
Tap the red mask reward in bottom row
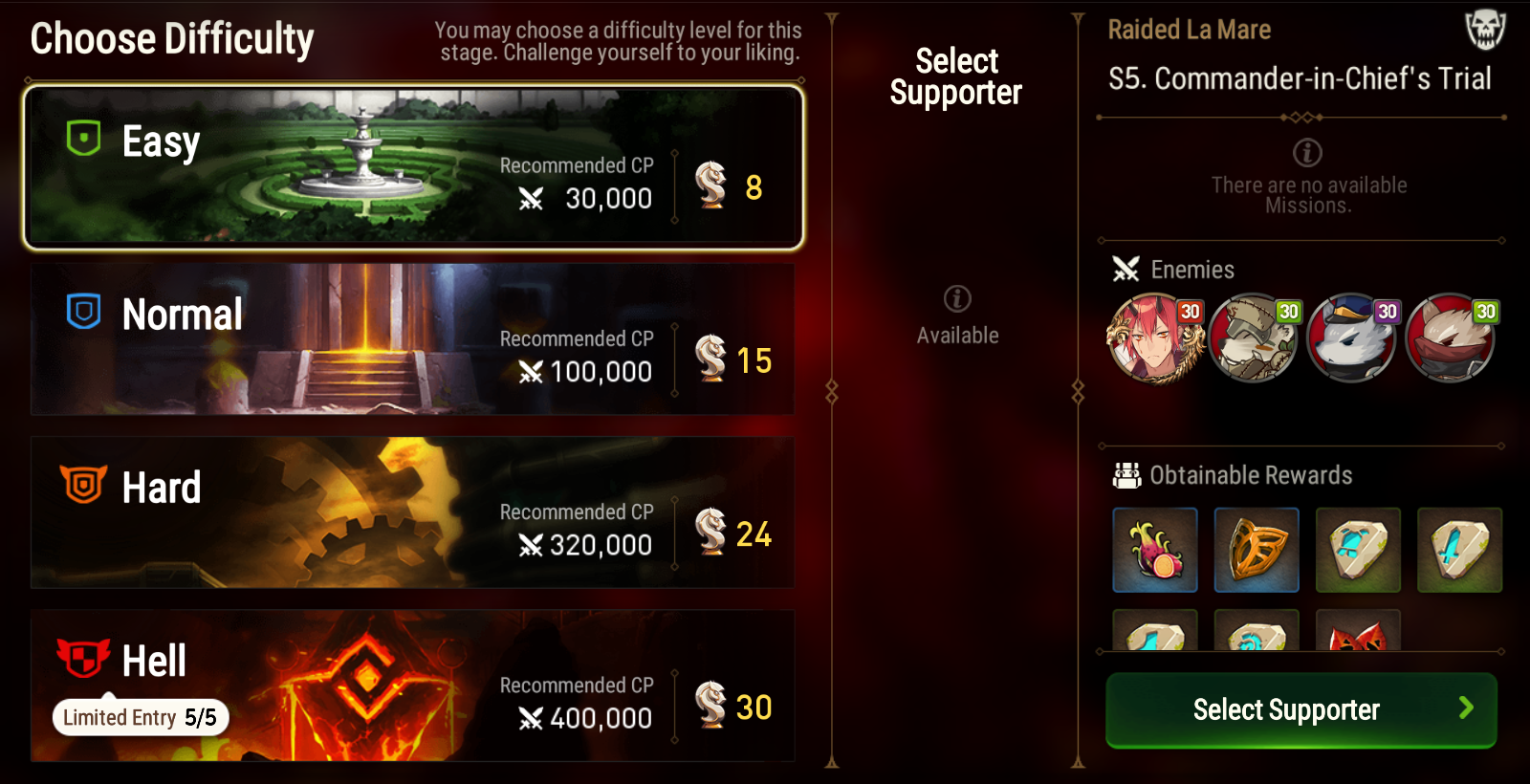(1358, 631)
